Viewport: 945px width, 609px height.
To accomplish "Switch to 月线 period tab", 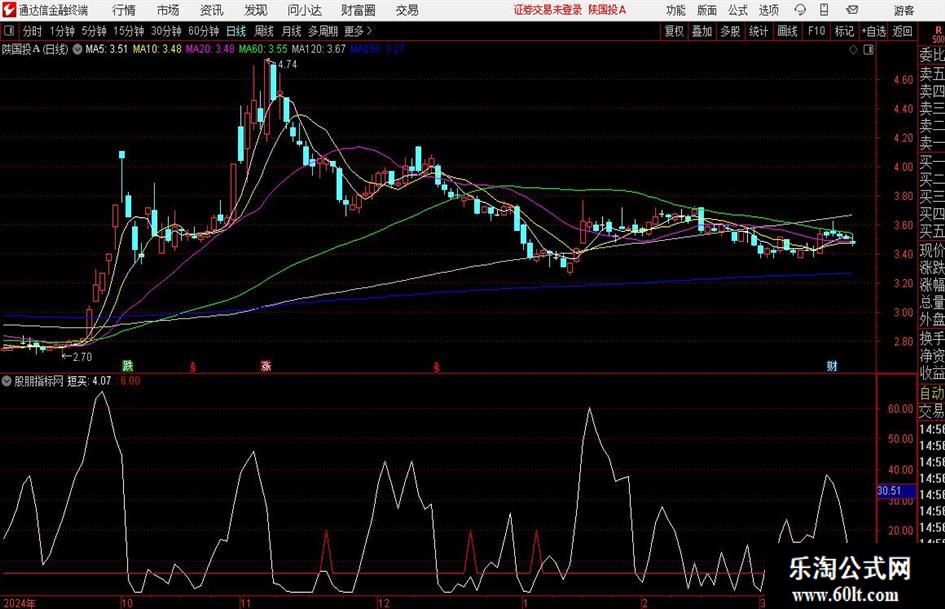I will (292, 31).
